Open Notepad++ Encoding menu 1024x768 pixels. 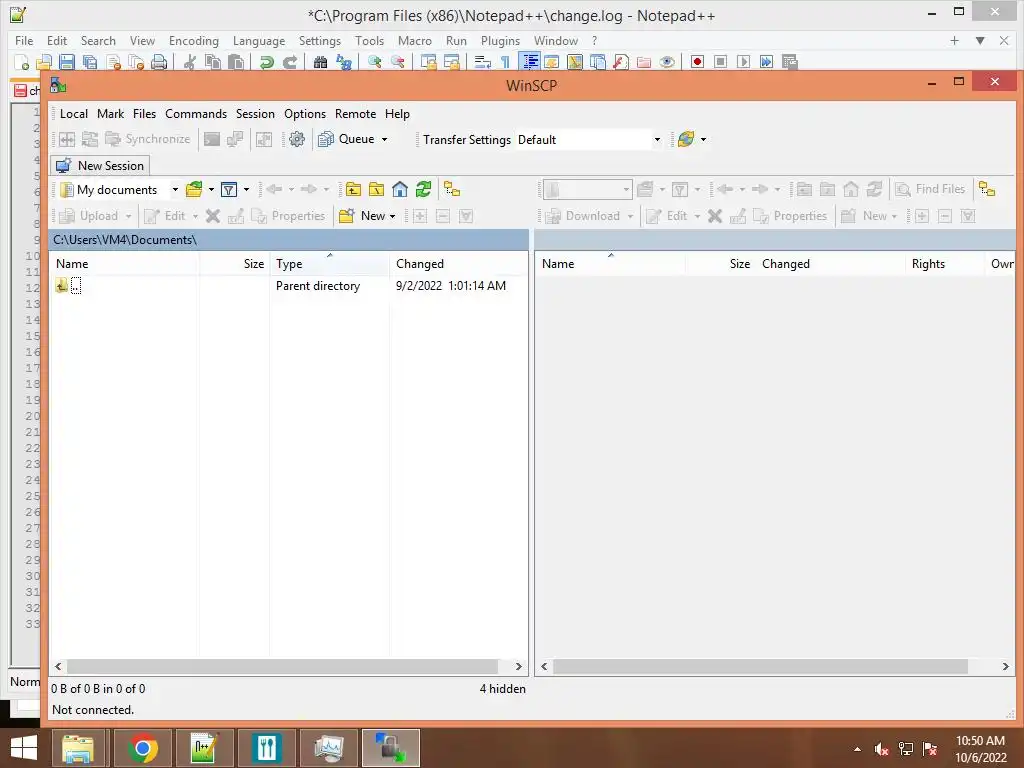[194, 40]
